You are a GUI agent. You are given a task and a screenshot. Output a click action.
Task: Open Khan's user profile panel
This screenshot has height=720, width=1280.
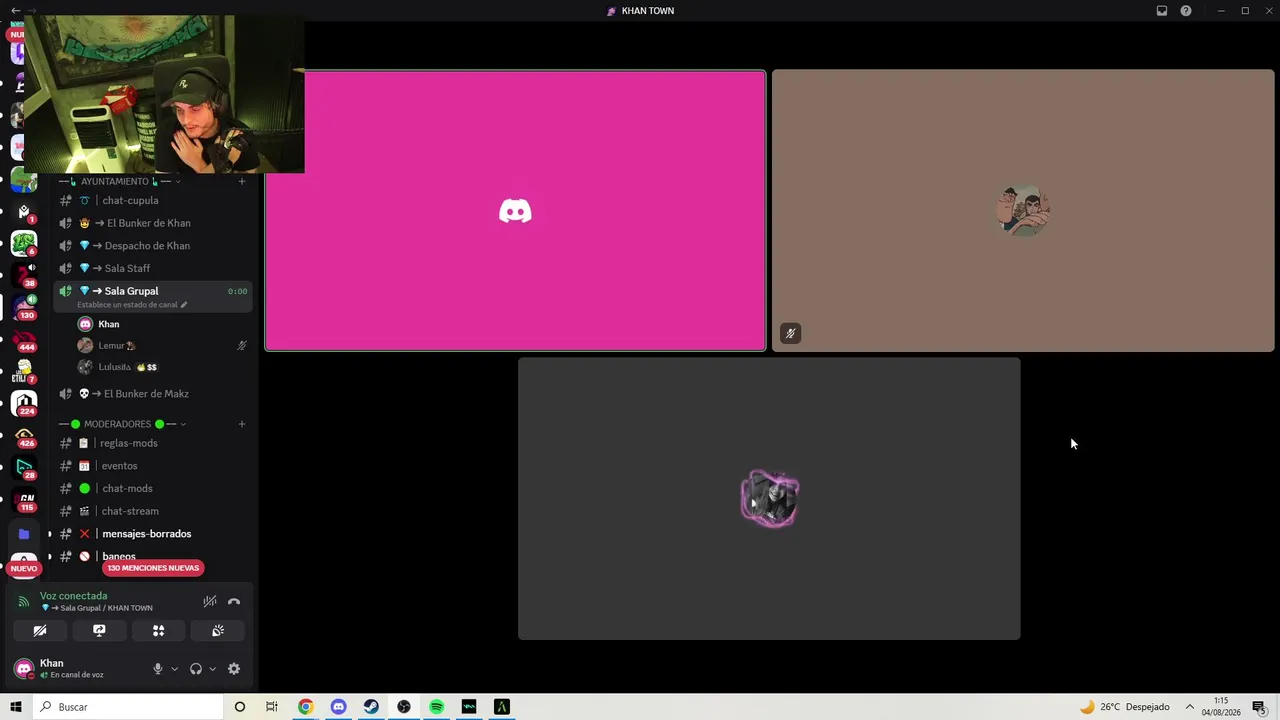pyautogui.click(x=75, y=668)
